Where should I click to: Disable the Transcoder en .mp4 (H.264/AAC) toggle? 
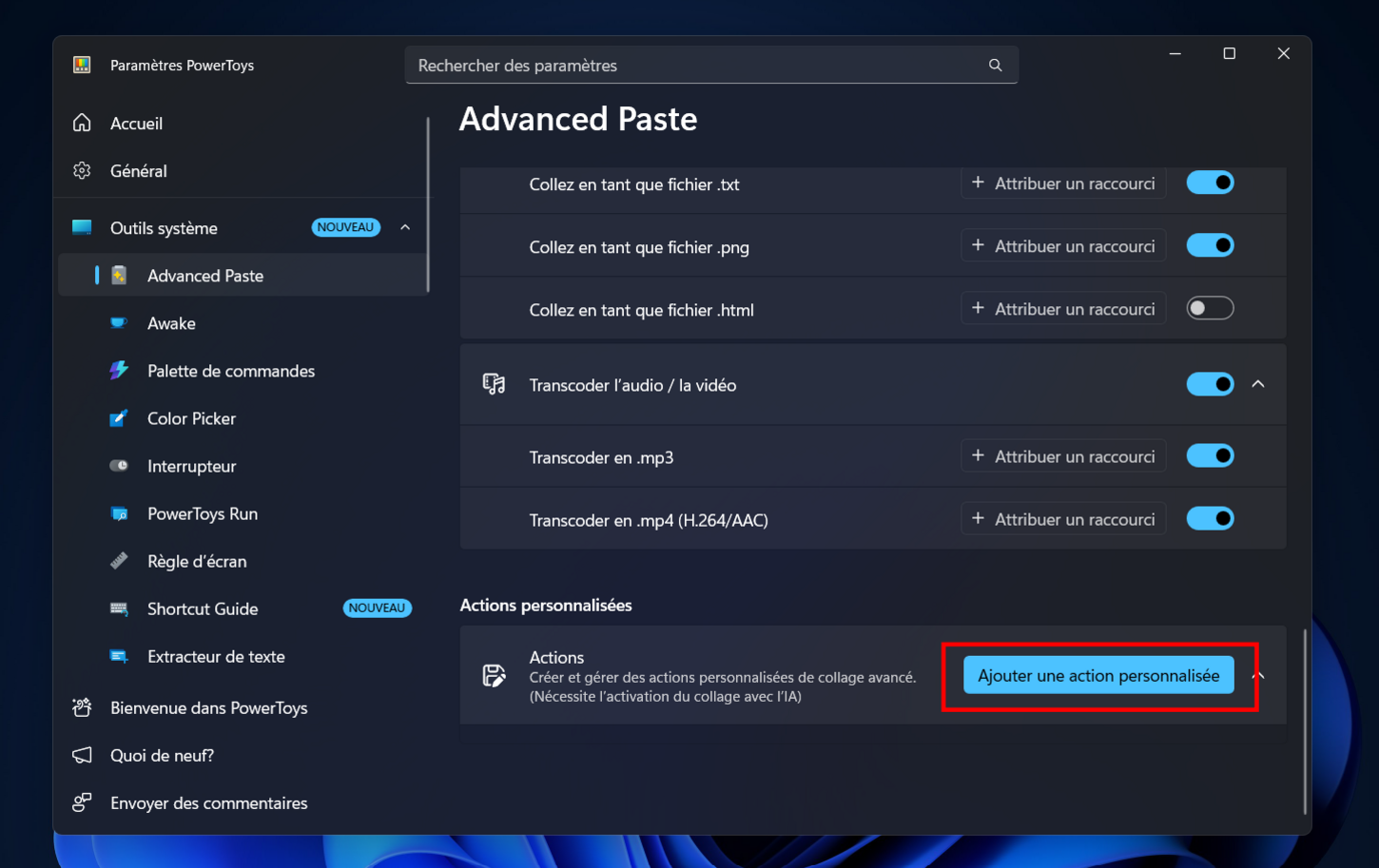(x=1210, y=519)
